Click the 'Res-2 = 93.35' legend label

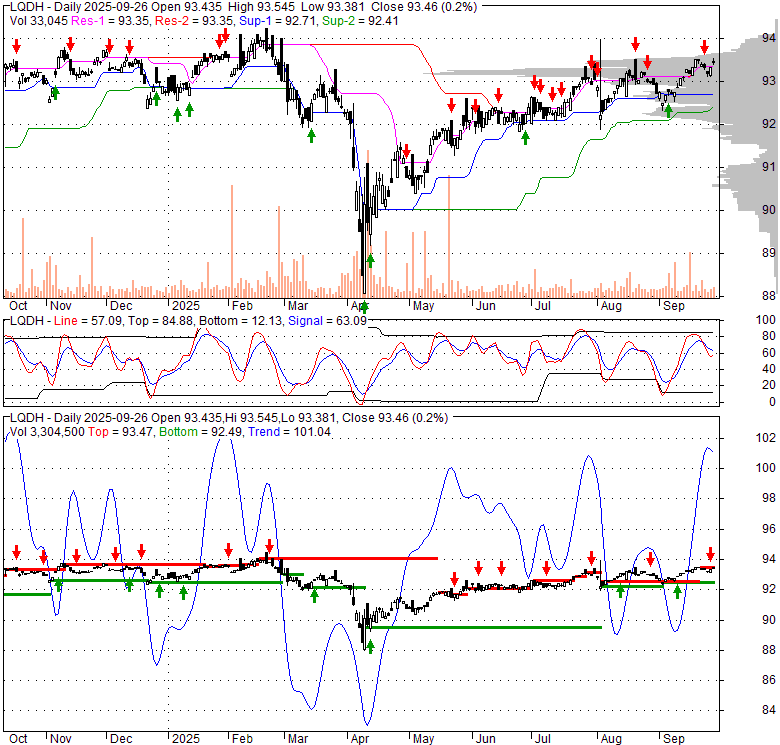(x=195, y=21)
